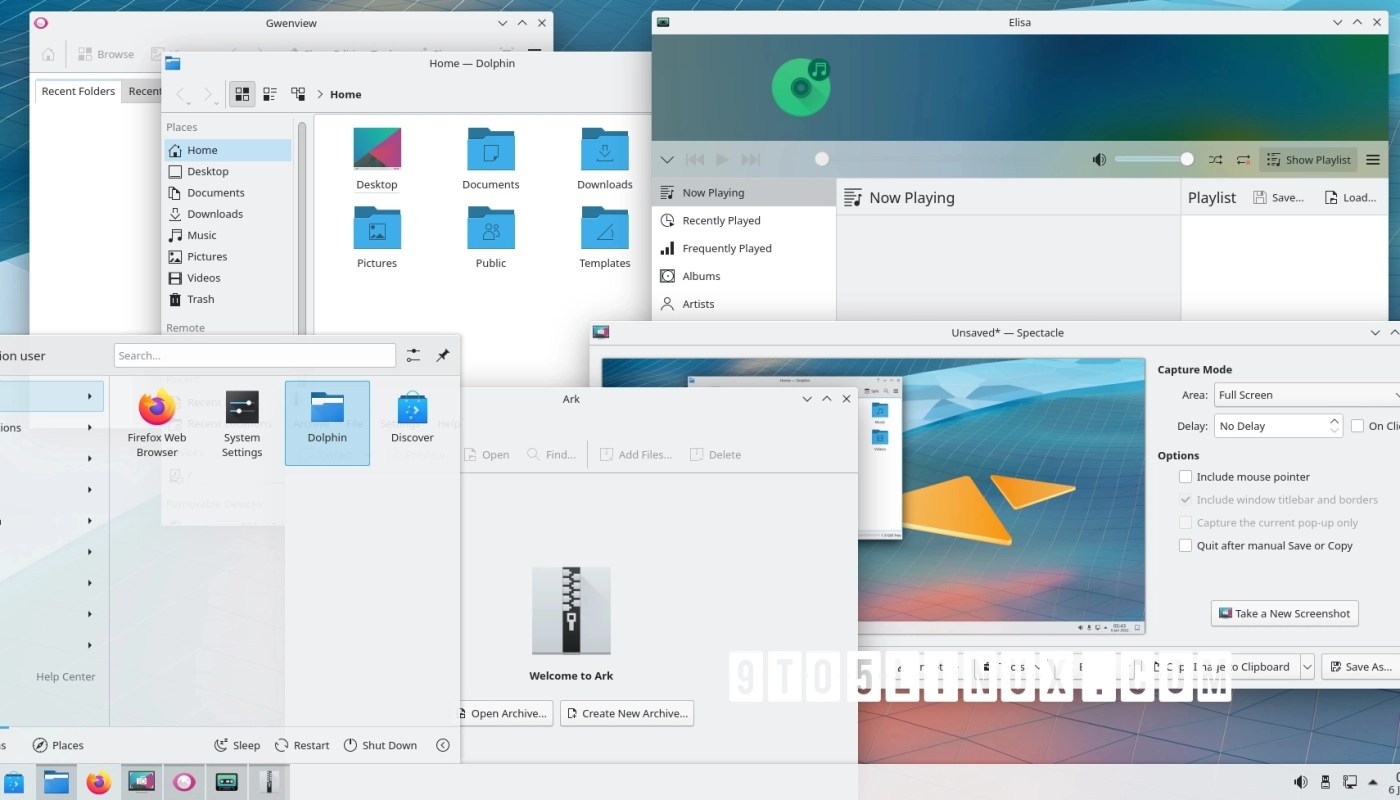Click the Spectacle screenshot preview thumbnail
The height and width of the screenshot is (800, 1400).
pos(873,496)
